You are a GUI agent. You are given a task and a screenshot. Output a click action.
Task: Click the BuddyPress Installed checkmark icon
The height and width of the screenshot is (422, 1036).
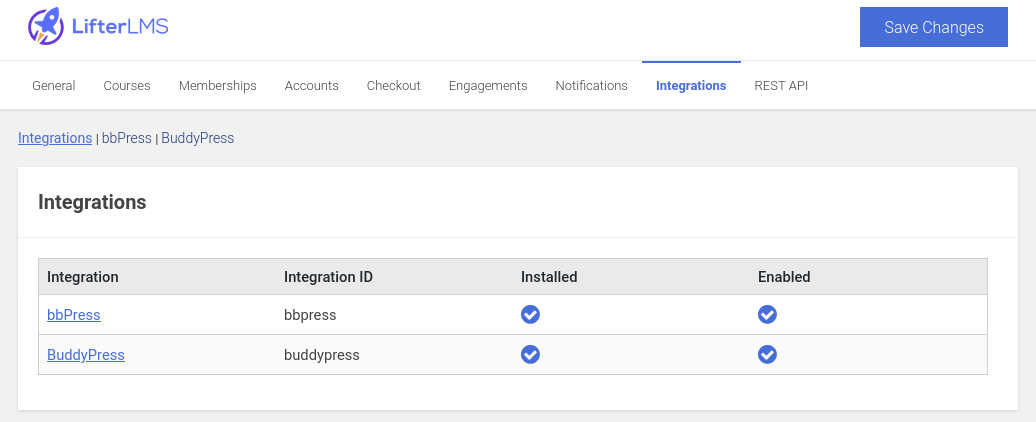tap(530, 354)
